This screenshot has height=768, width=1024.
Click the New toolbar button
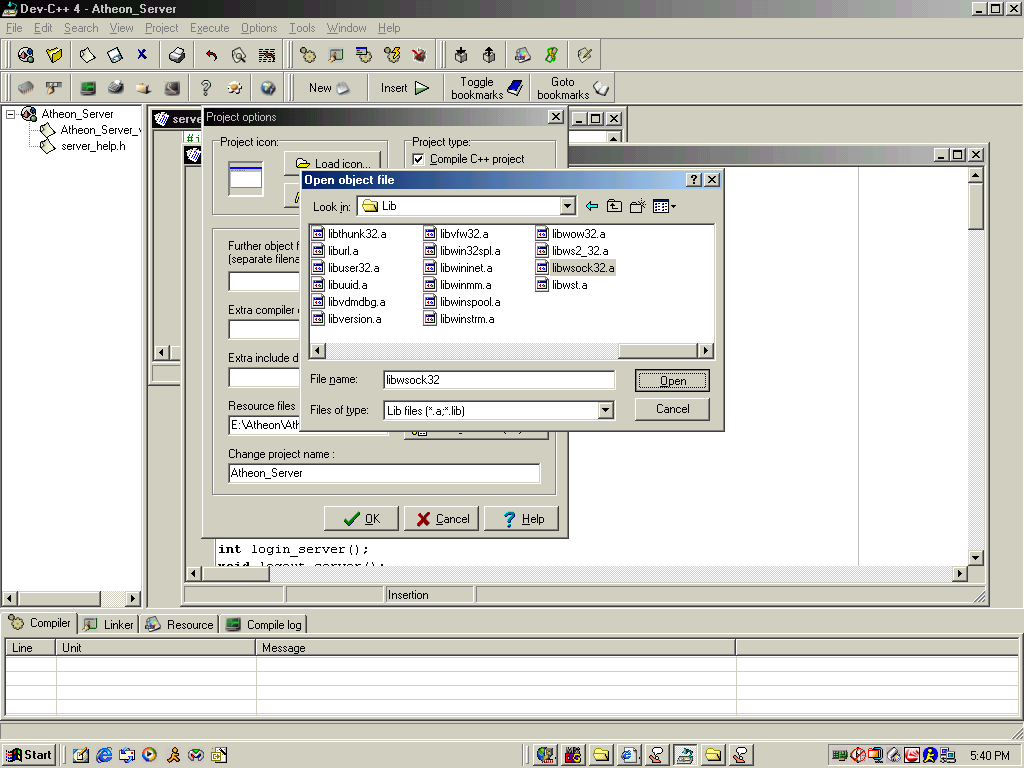329,88
